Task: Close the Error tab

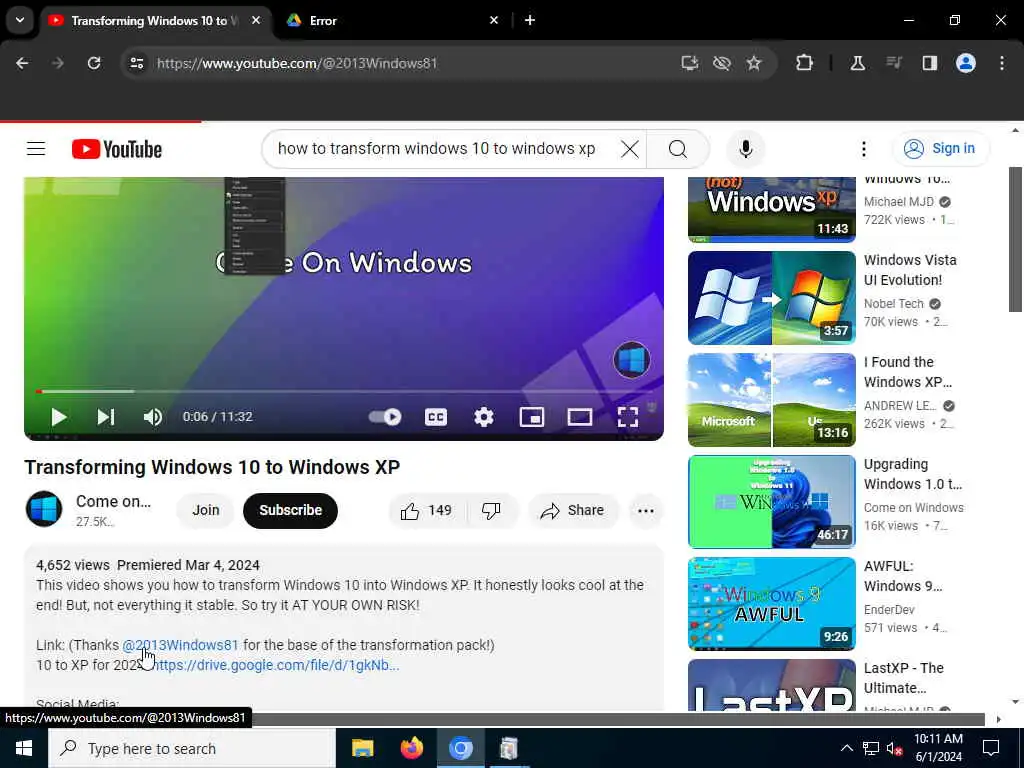Action: (x=494, y=21)
